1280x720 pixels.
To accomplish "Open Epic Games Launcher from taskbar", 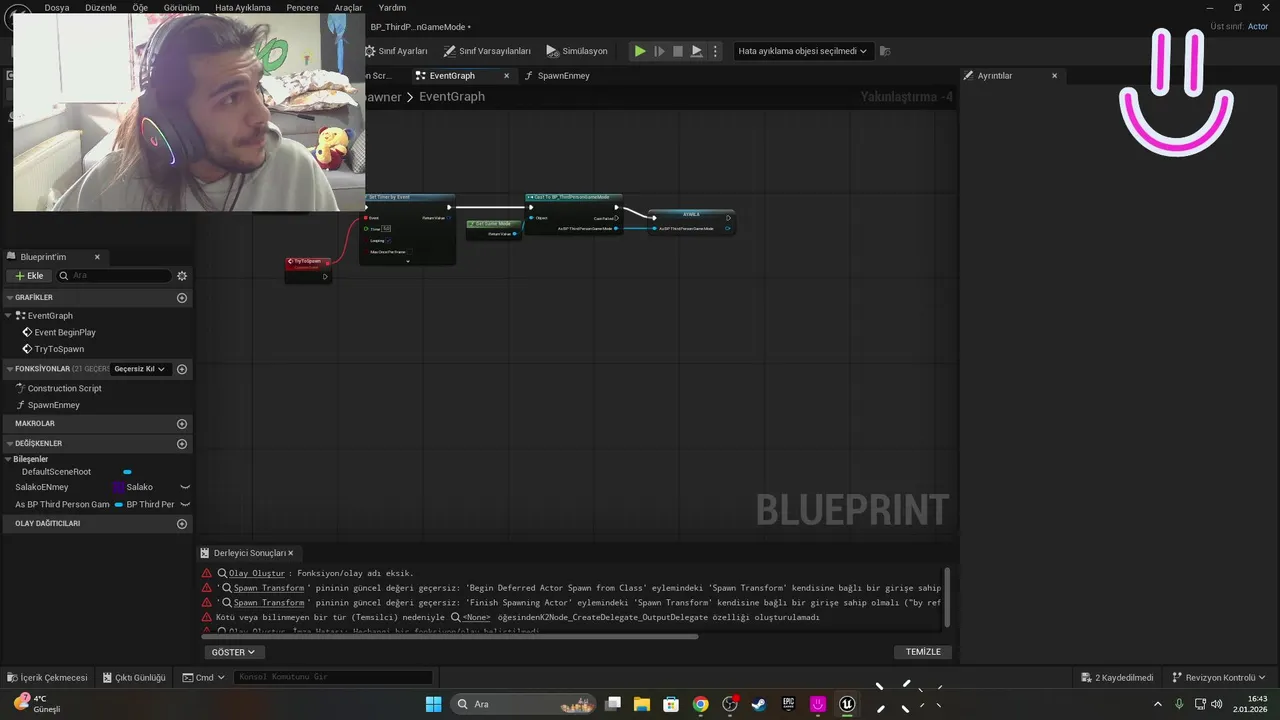I will pyautogui.click(x=788, y=704).
